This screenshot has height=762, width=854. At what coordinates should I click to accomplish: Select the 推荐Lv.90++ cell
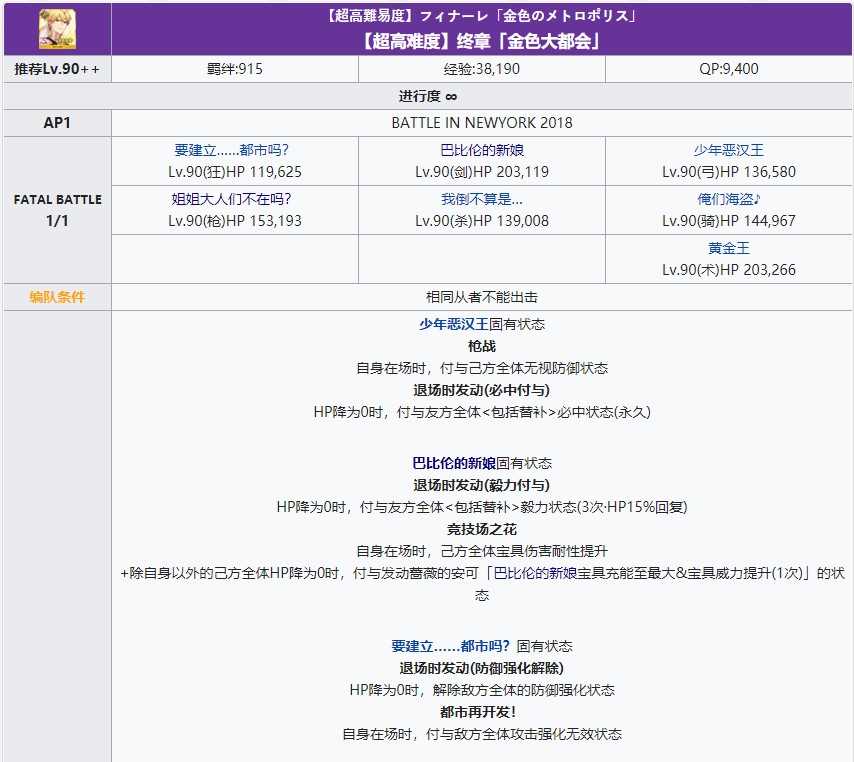point(57,69)
